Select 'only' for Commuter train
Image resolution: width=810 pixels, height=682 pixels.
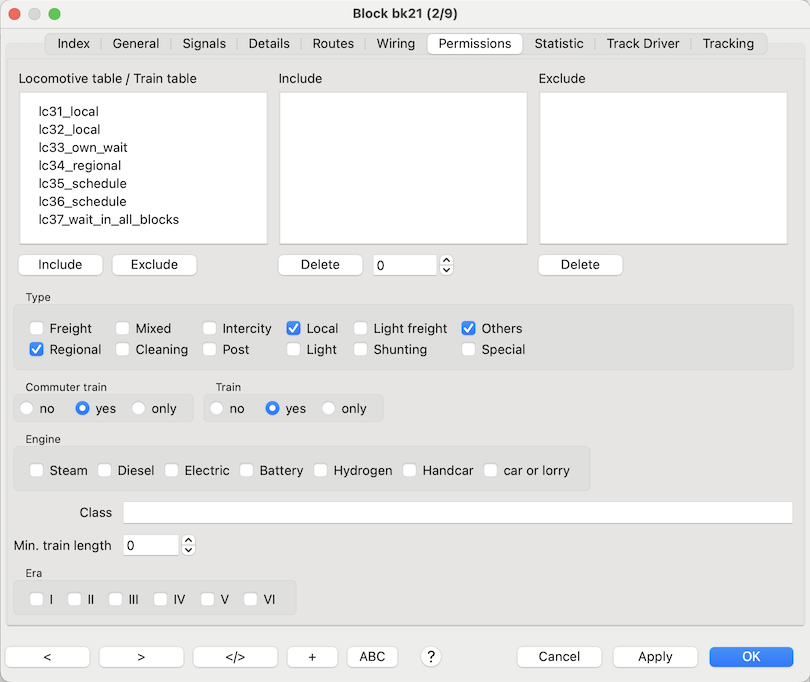139,409
